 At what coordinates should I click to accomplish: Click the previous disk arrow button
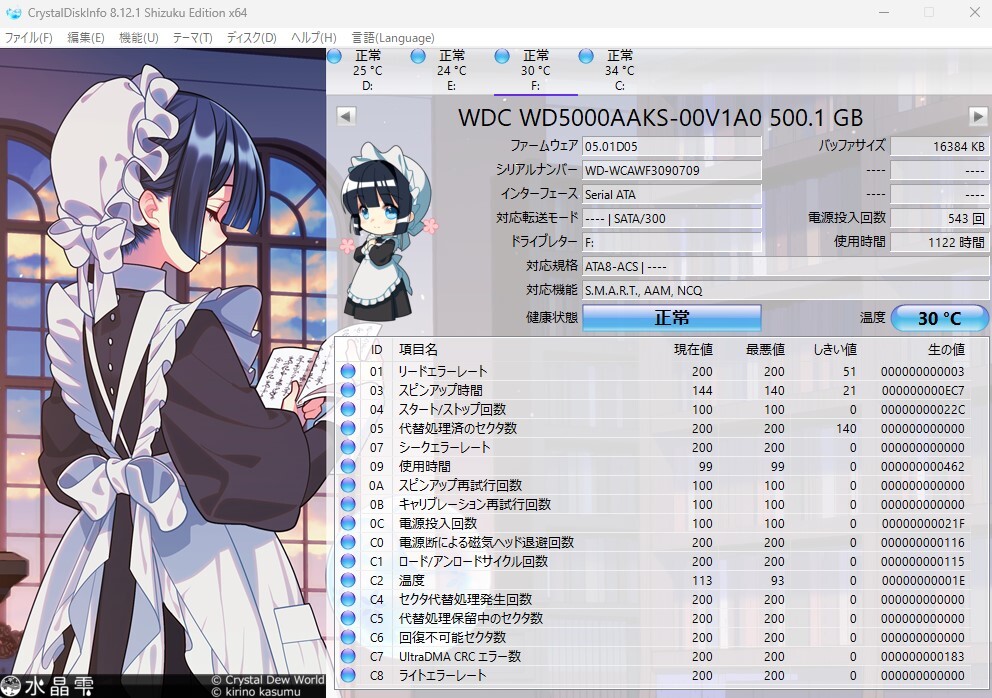click(x=346, y=116)
